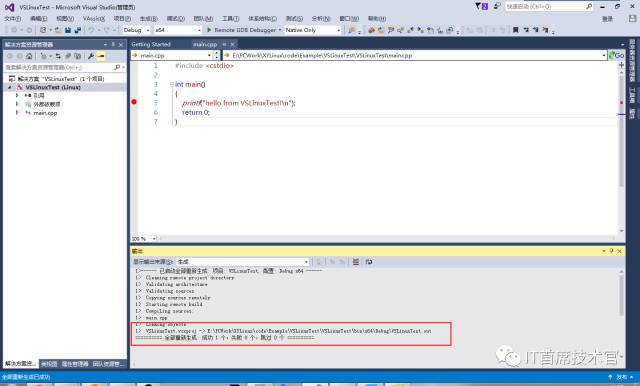Image resolution: width=640 pixels, height=386 pixels.
Task: Close the Output panel
Action: tap(620, 251)
